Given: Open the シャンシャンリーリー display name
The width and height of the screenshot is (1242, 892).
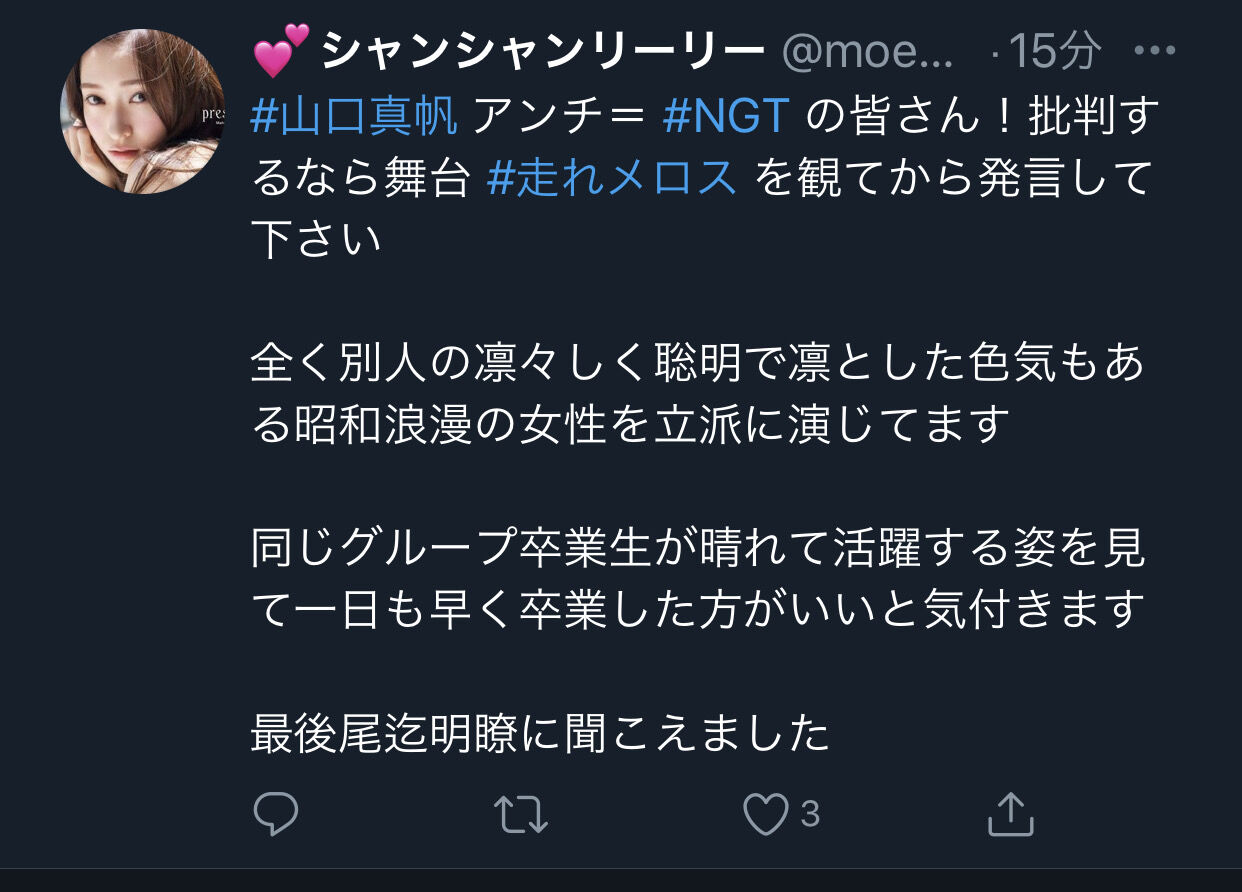Looking at the screenshot, I should tap(544, 51).
